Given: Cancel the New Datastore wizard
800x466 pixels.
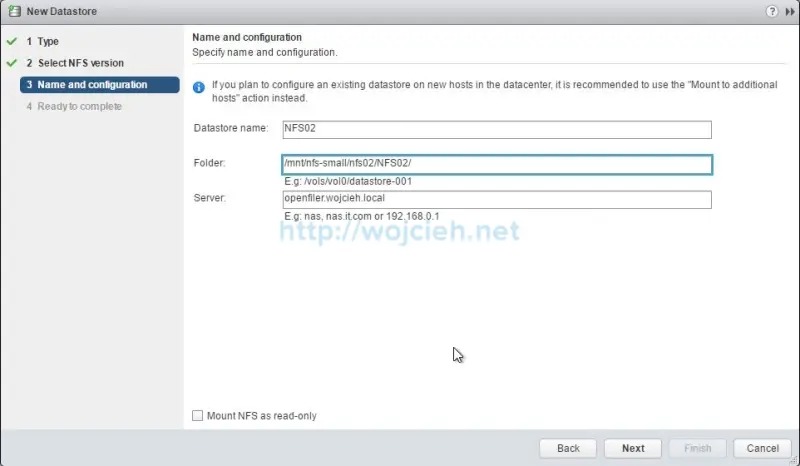Looking at the screenshot, I should [x=762, y=448].
